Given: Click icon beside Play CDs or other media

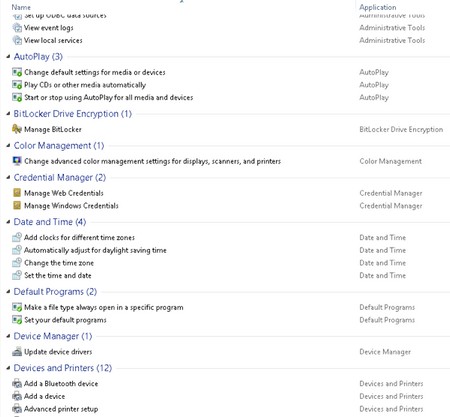Looking at the screenshot, I should [x=17, y=85].
